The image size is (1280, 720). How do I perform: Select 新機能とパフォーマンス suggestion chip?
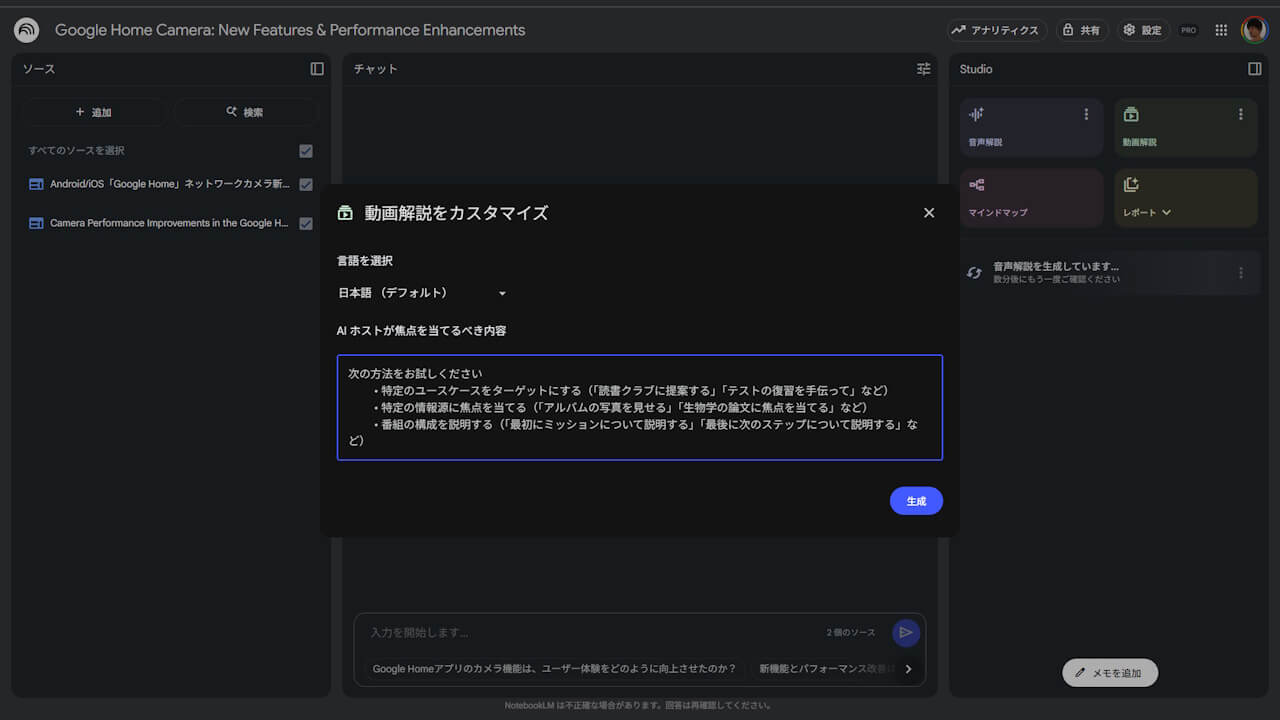click(x=826, y=669)
